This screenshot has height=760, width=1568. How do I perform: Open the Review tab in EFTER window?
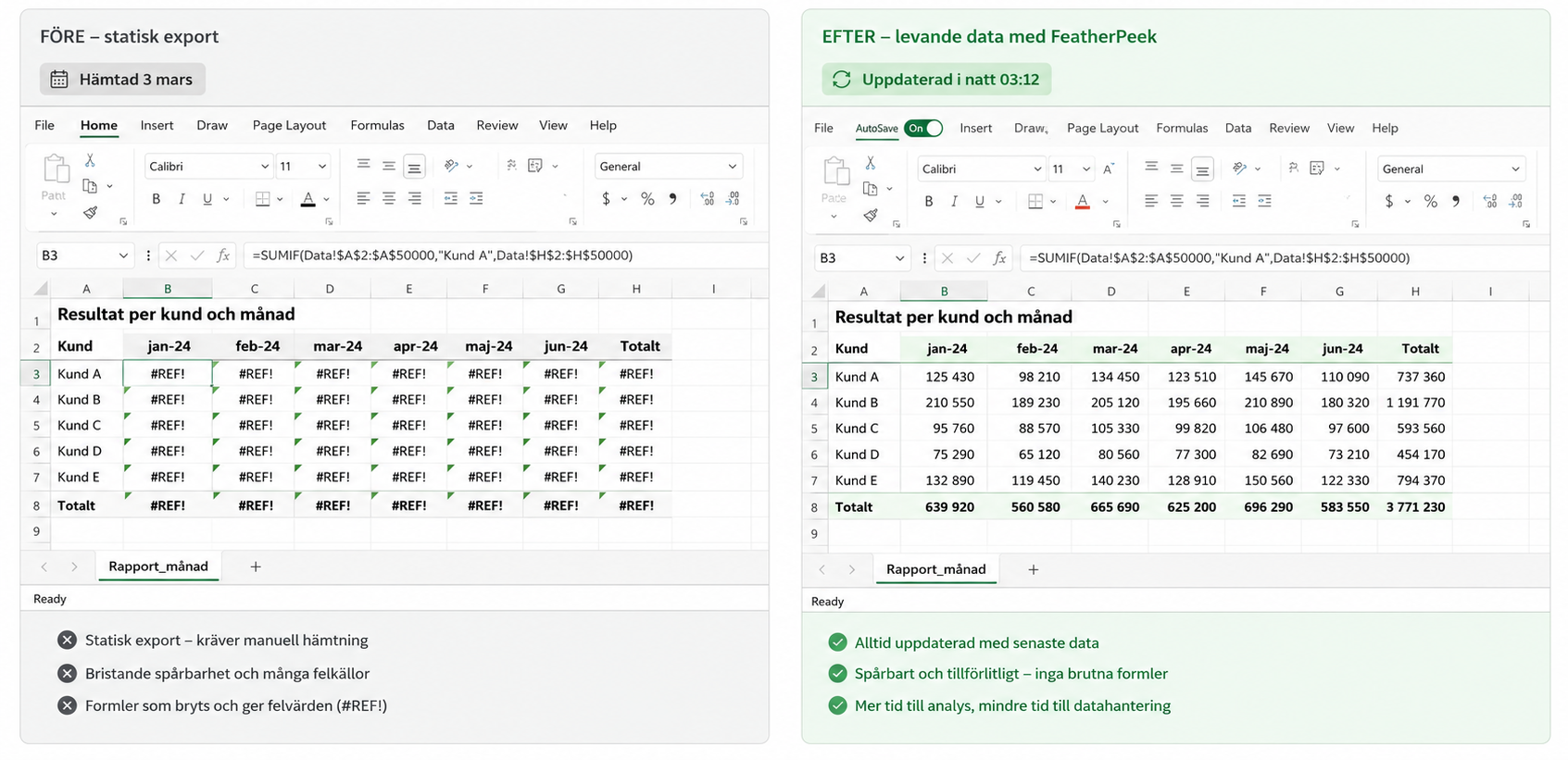point(1289,129)
